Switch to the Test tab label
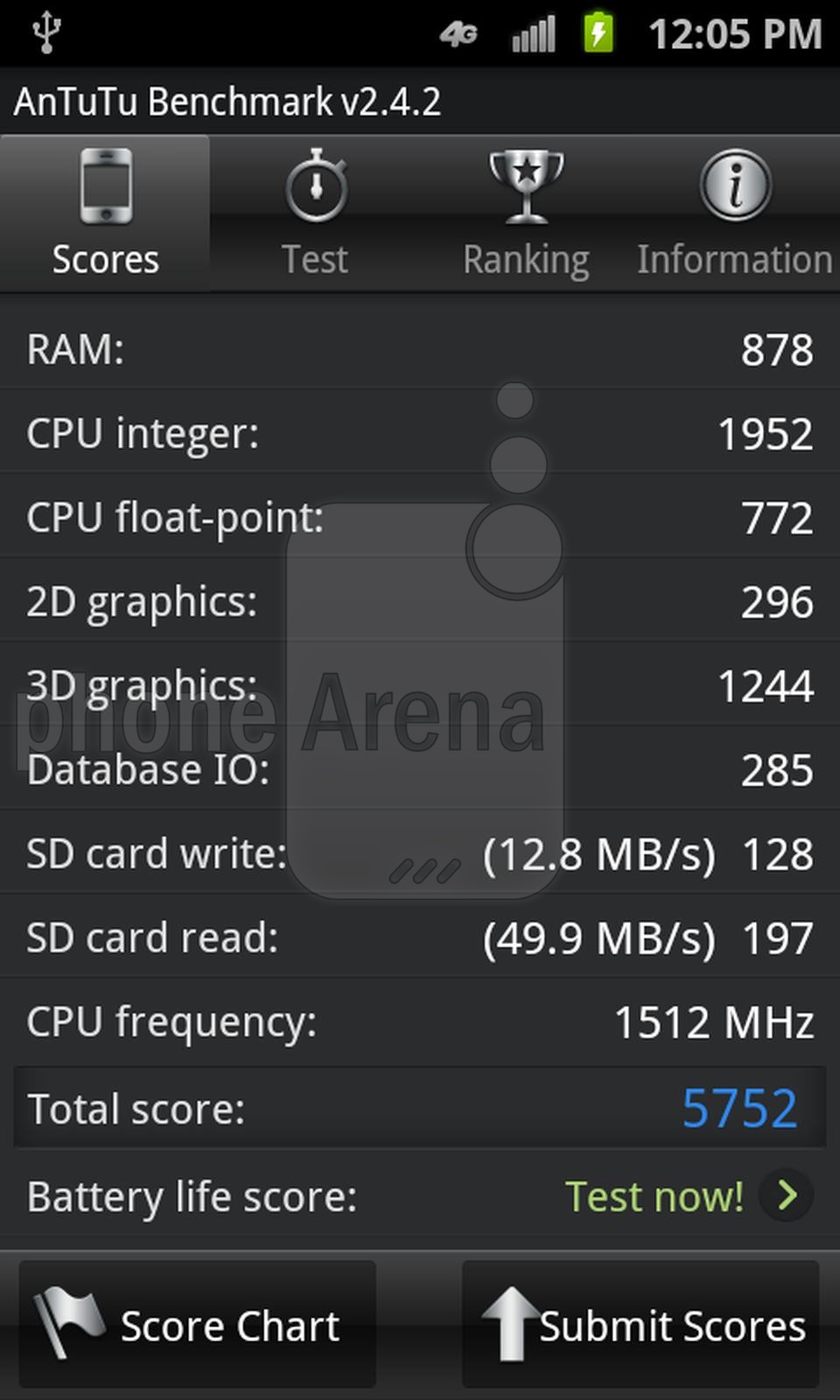Viewport: 840px width, 1400px height. [x=315, y=260]
